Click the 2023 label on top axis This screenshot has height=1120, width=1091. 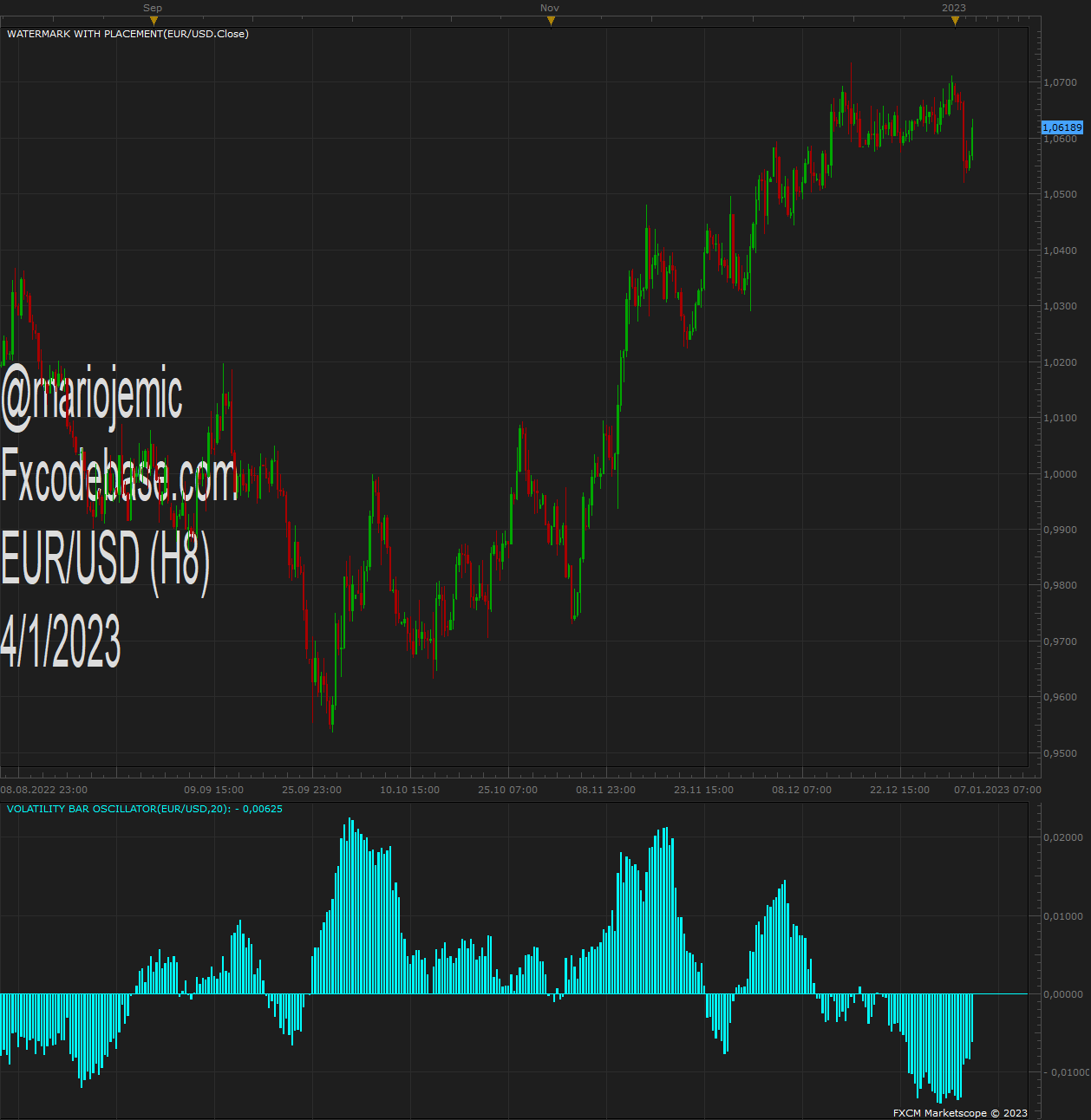point(954,8)
